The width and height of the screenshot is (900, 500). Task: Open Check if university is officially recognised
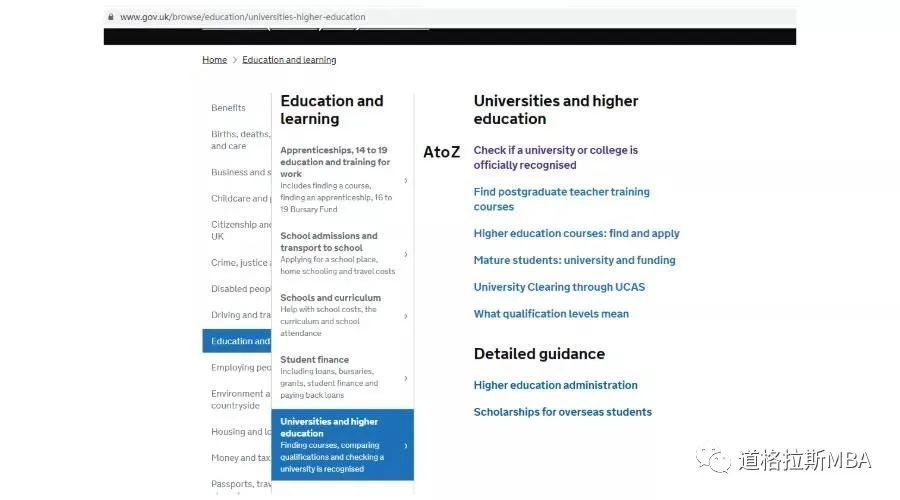pyautogui.click(x=555, y=157)
